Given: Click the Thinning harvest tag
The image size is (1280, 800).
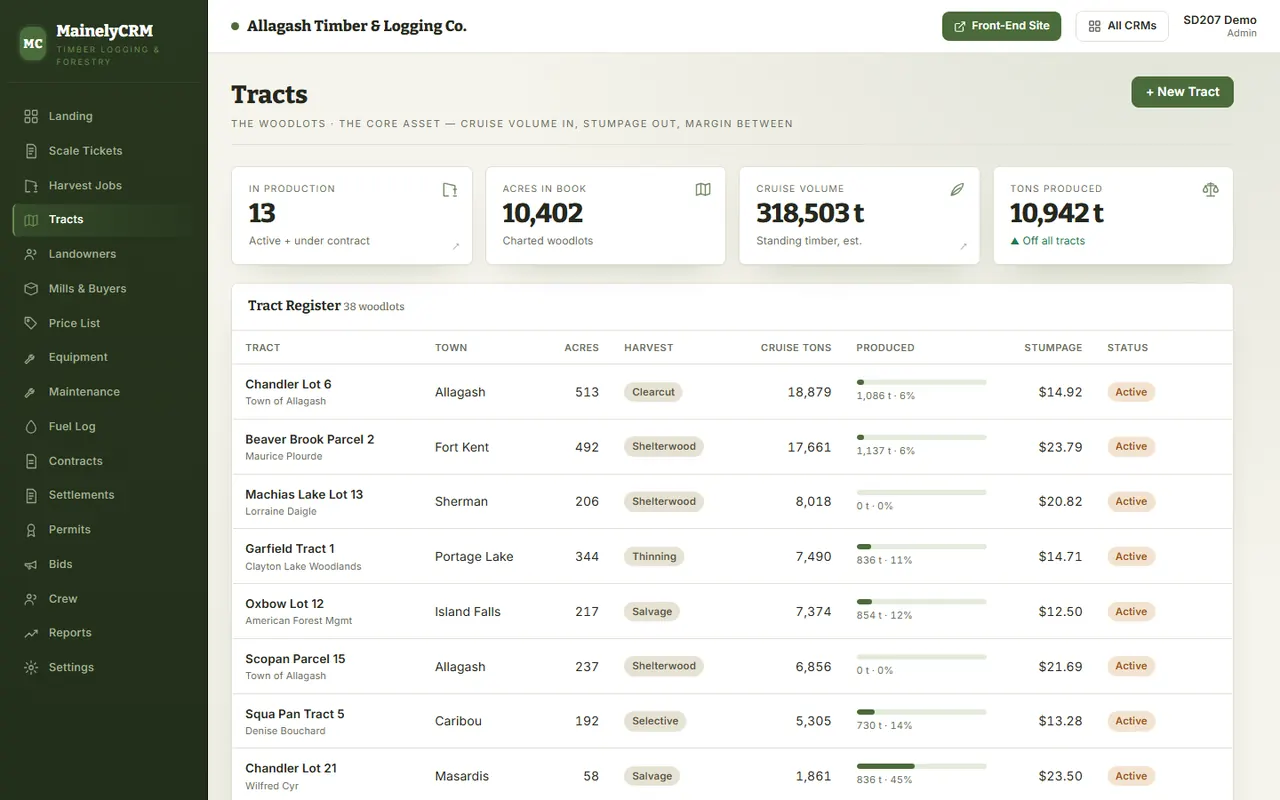Looking at the screenshot, I should pyautogui.click(x=654, y=556).
